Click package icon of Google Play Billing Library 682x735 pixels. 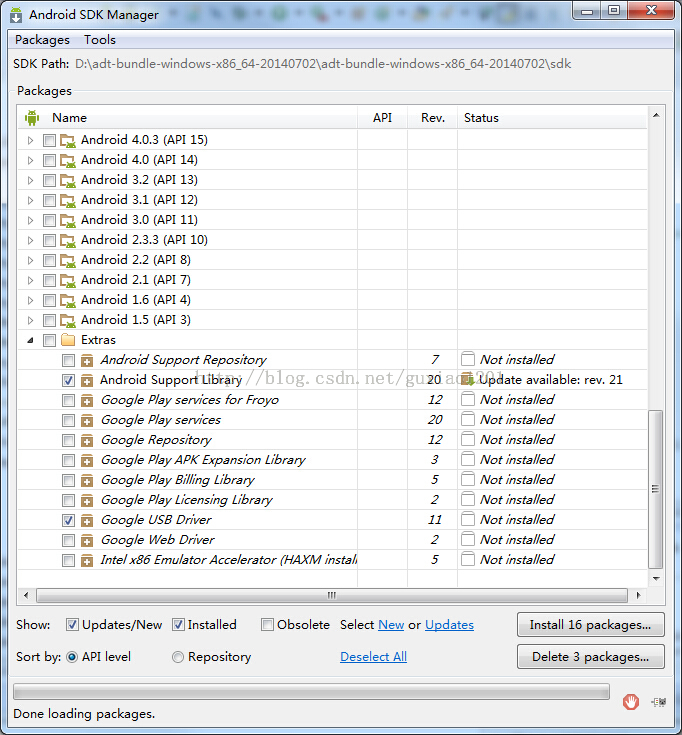coord(87,480)
